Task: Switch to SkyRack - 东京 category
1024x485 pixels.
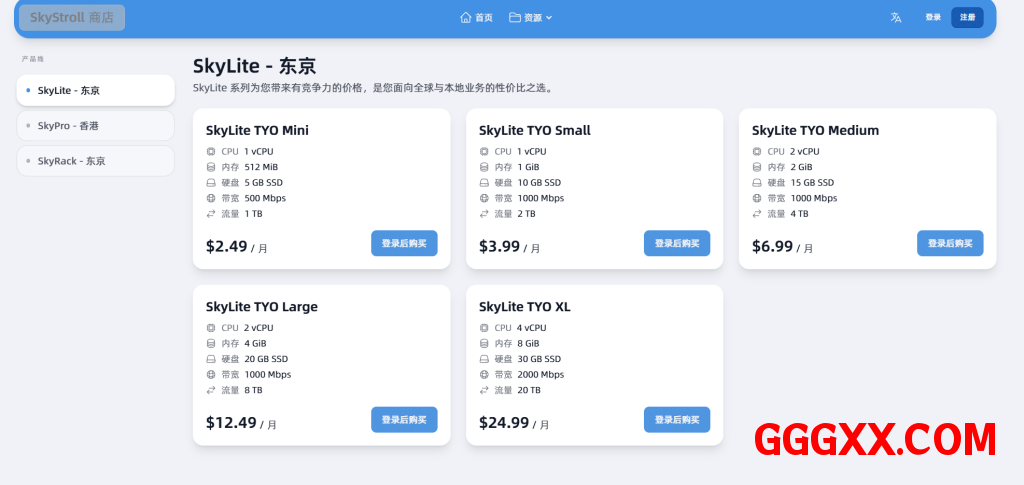Action: (x=95, y=161)
